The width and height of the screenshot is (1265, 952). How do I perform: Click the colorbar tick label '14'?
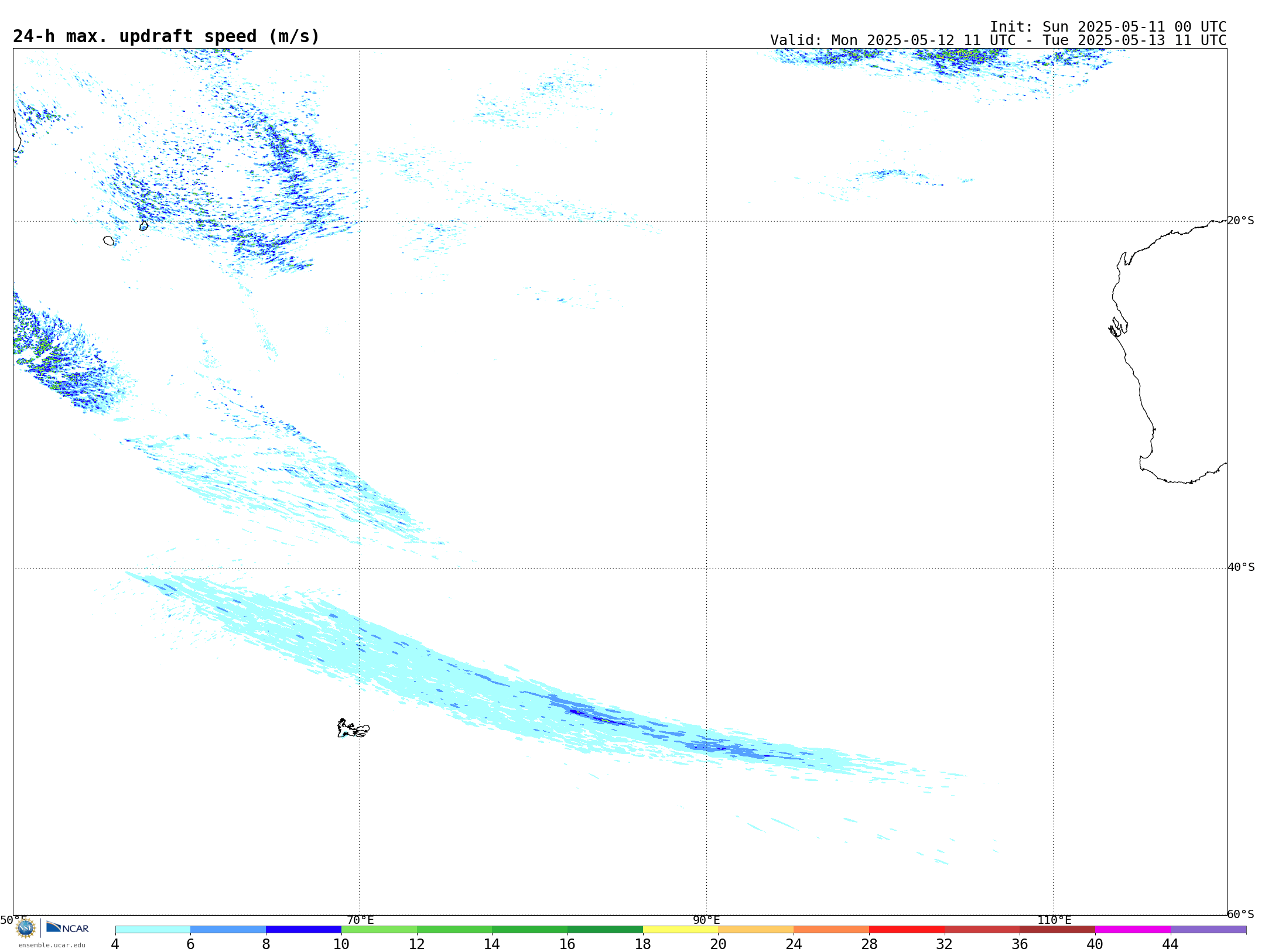tap(492, 944)
